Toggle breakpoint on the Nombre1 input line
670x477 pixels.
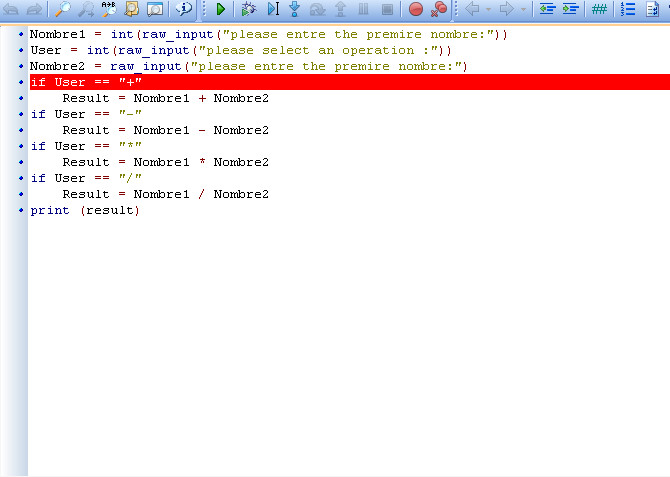[21, 34]
